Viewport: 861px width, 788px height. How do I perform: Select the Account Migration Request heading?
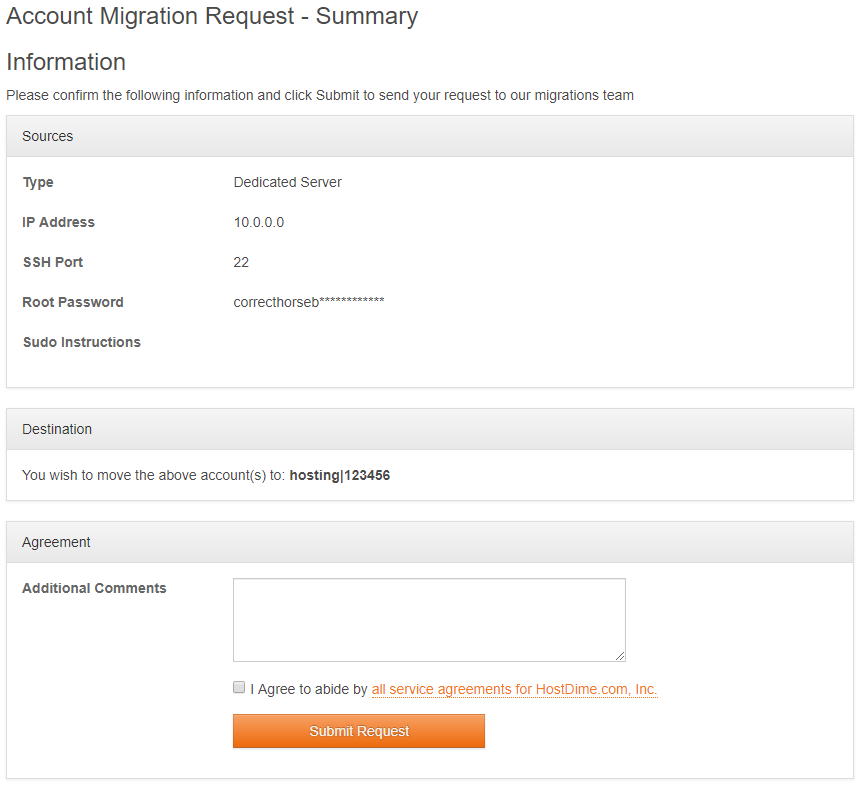(212, 16)
